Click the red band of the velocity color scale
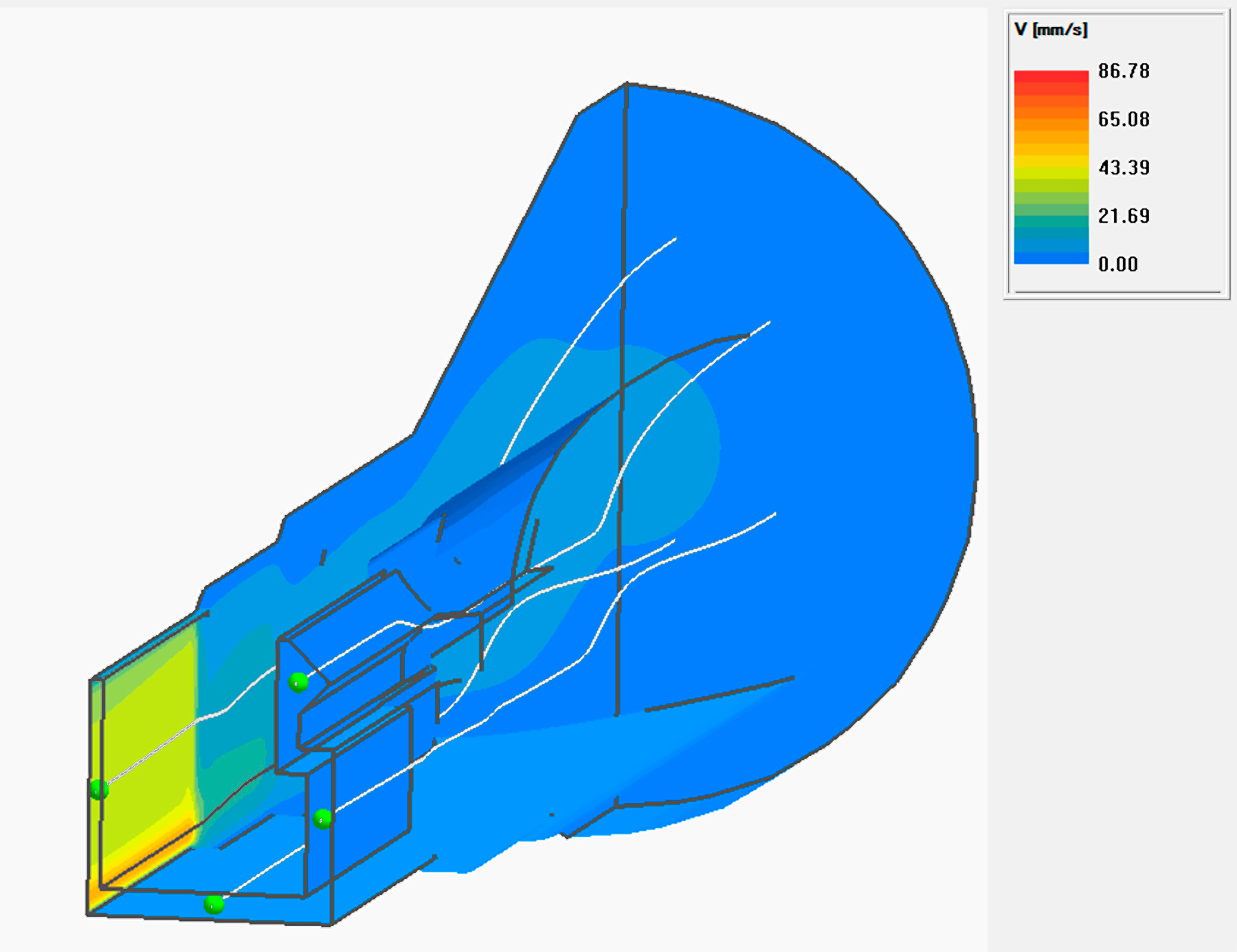The width and height of the screenshot is (1237, 952). click(x=1051, y=76)
